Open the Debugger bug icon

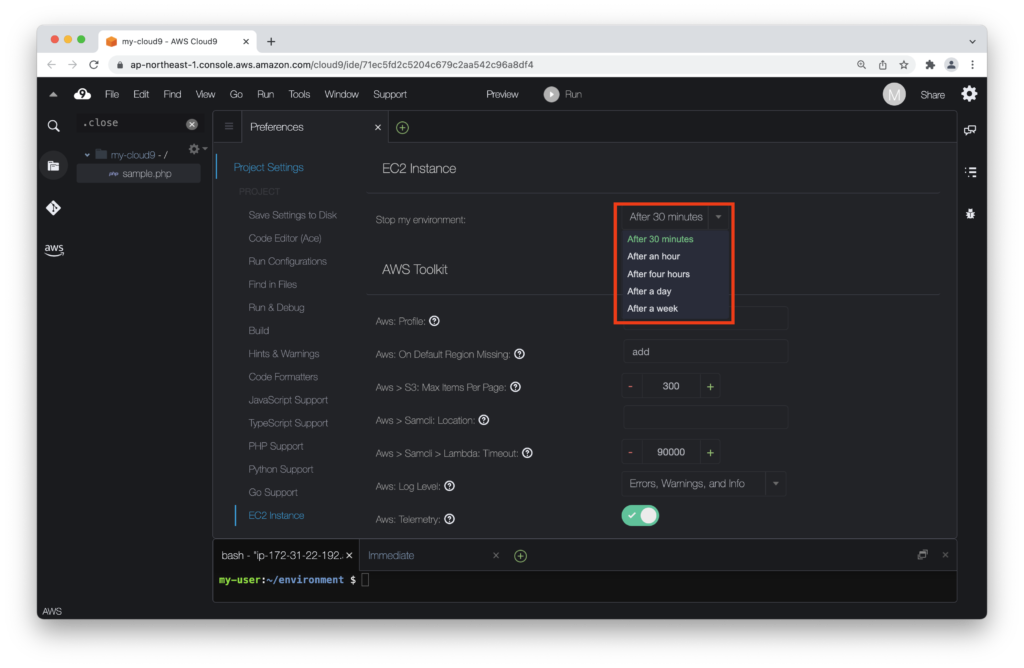(969, 214)
